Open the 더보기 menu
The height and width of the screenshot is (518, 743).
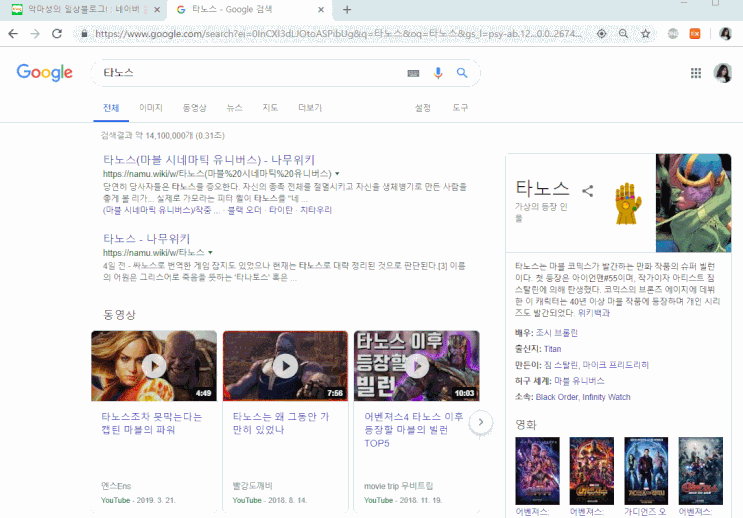(x=310, y=108)
